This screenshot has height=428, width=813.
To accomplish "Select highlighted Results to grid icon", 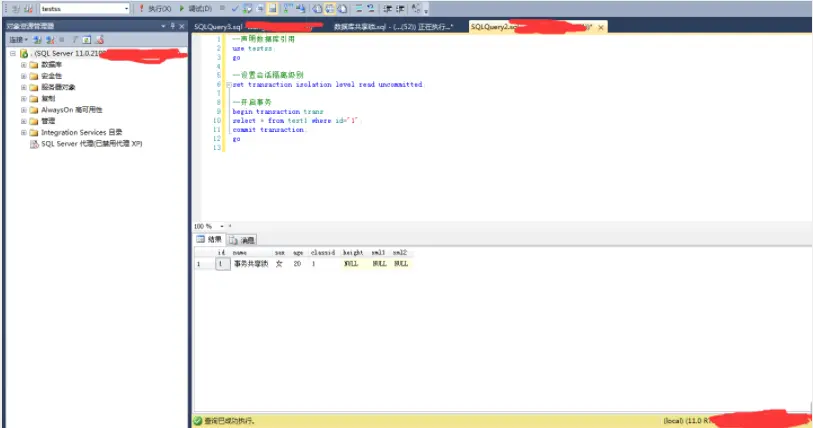I will click(330, 9).
